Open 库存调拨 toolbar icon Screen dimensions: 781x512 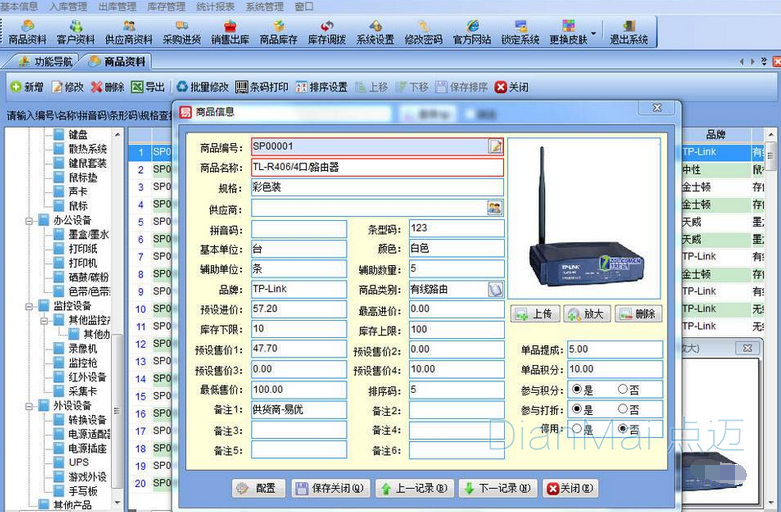click(x=327, y=32)
